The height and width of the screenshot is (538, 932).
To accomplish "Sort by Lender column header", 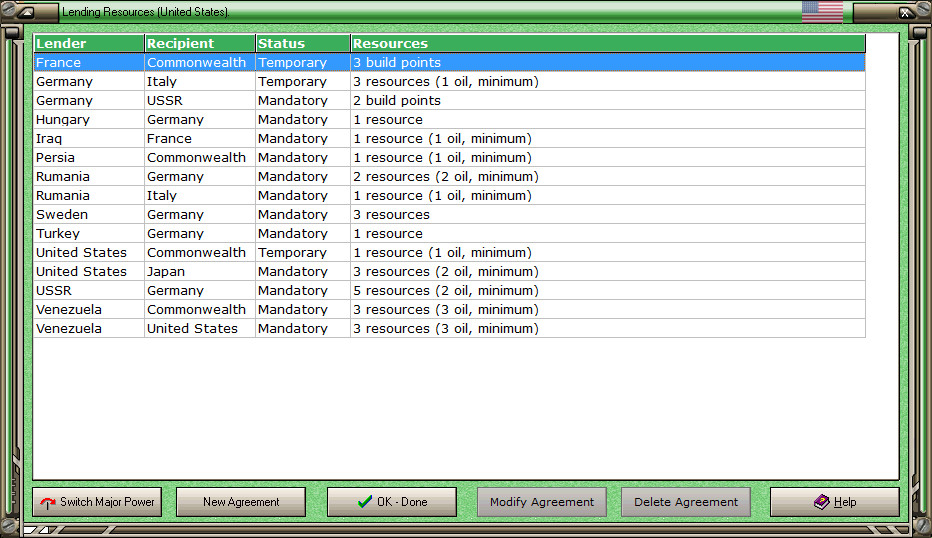I will click(x=89, y=43).
